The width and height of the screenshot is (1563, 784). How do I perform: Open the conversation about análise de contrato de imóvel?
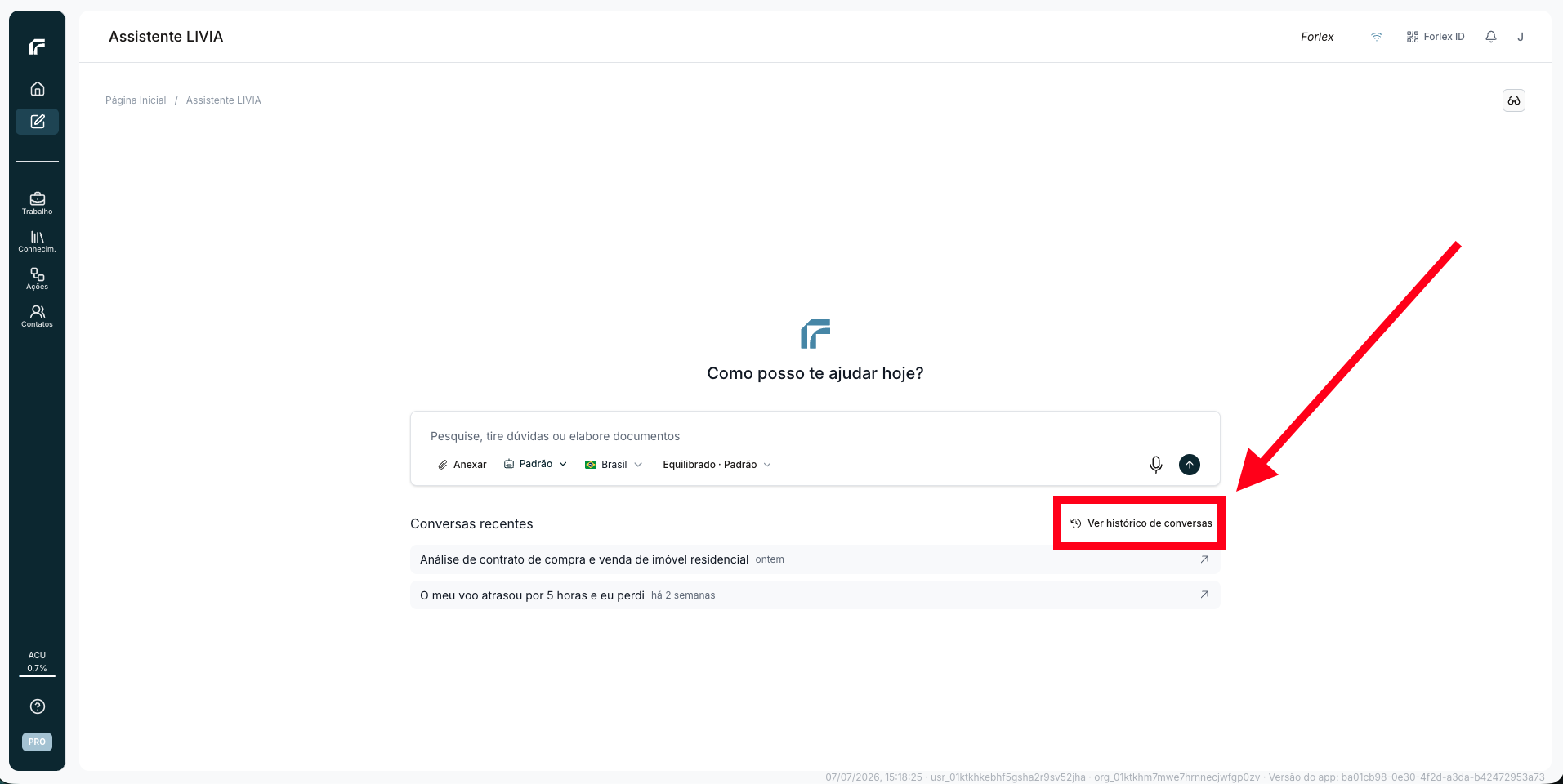coord(815,559)
